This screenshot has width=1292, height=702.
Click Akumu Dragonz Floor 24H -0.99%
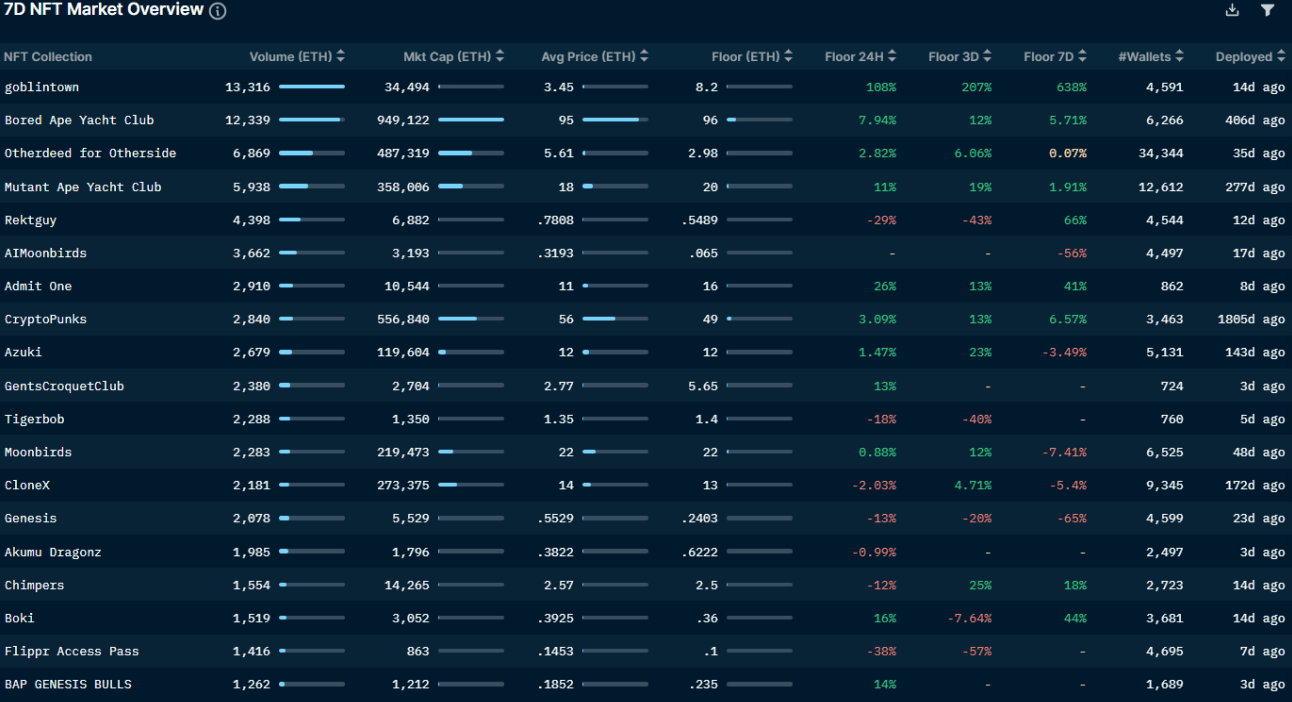tap(874, 552)
